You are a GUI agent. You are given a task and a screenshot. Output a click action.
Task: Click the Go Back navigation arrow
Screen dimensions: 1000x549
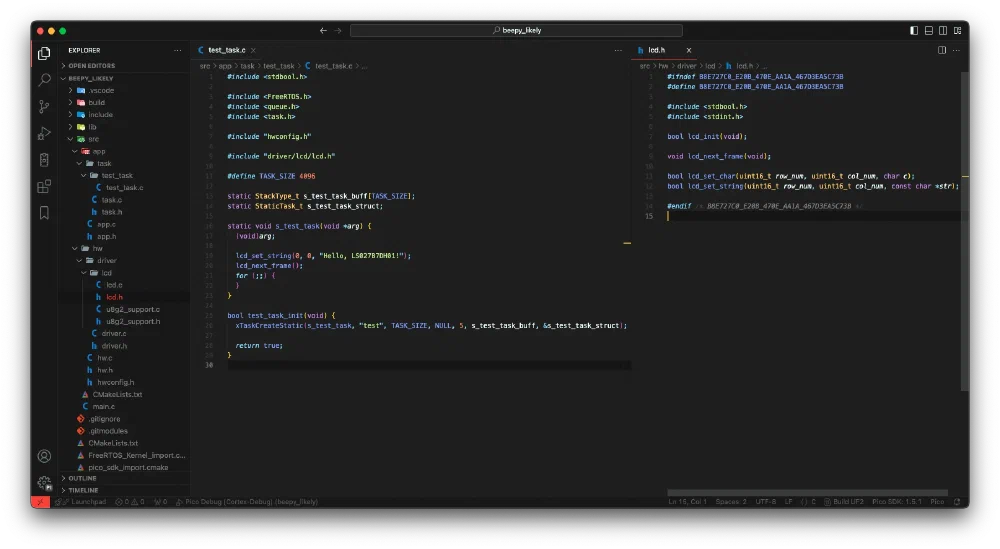coord(323,31)
